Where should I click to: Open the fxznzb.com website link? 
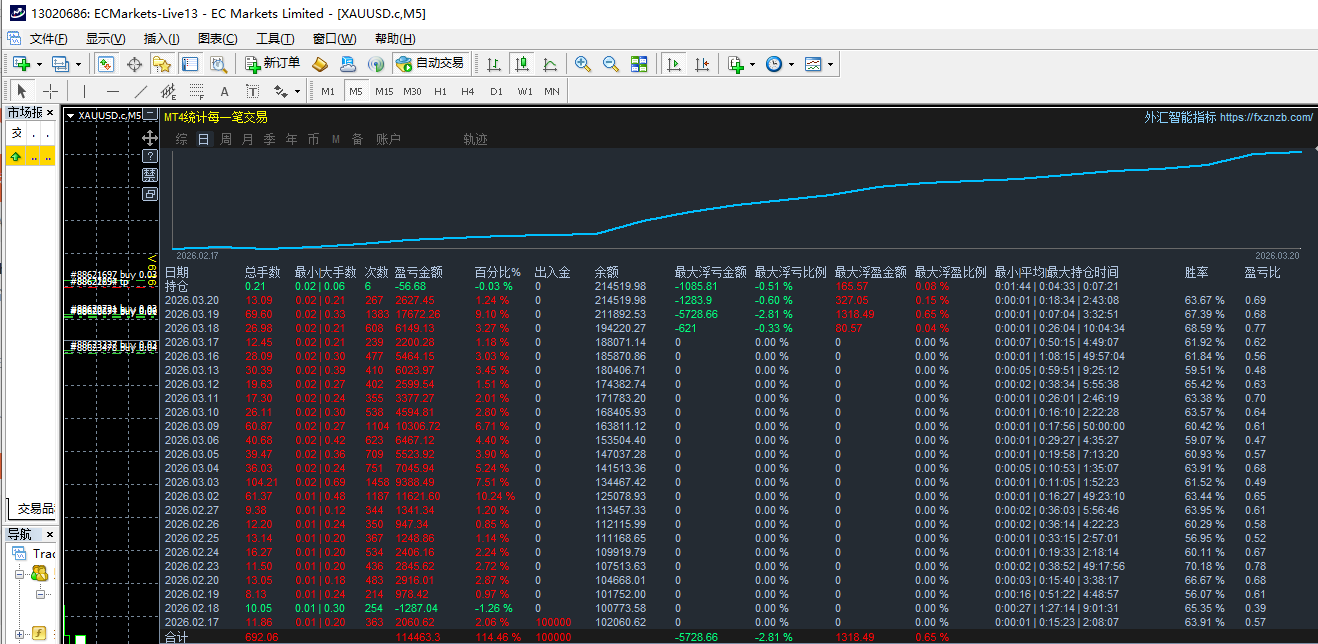coord(1266,117)
